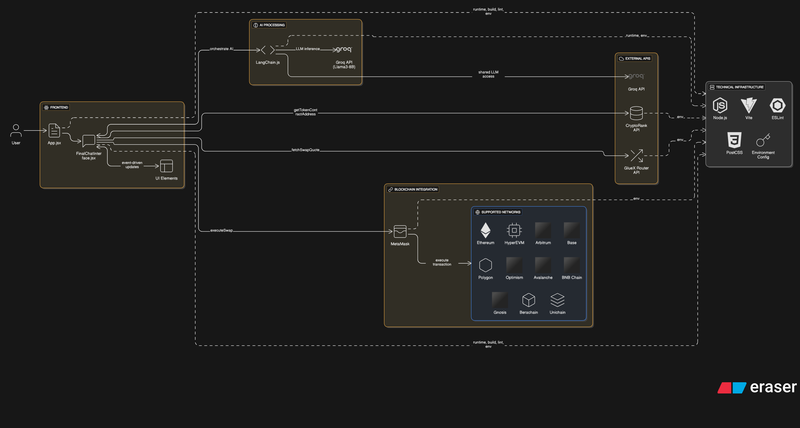Click the Vite logo icon
This screenshot has height=428, width=800.
click(x=747, y=105)
